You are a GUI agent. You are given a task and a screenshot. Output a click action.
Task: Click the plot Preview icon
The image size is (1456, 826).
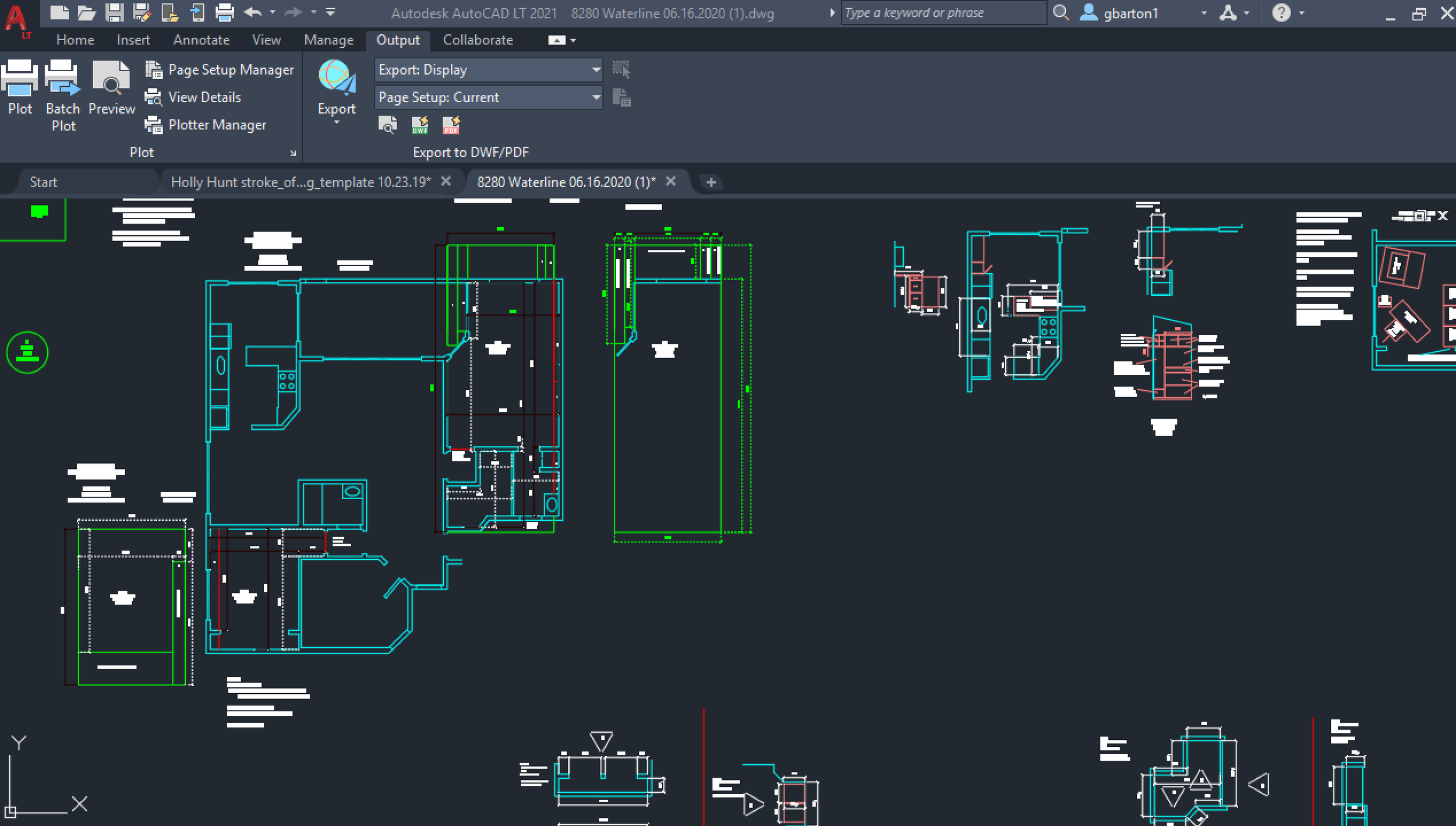(x=111, y=79)
